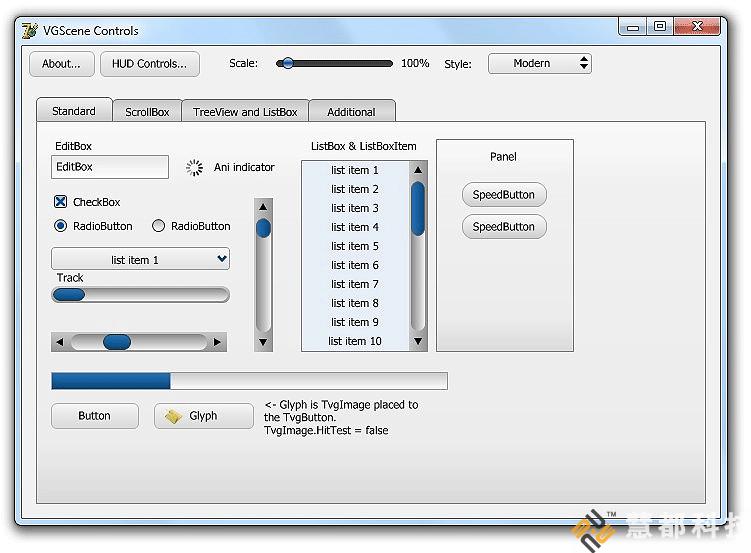Image resolution: width=751 pixels, height=553 pixels.
Task: Click into the EditBox text field
Action: [x=110, y=167]
